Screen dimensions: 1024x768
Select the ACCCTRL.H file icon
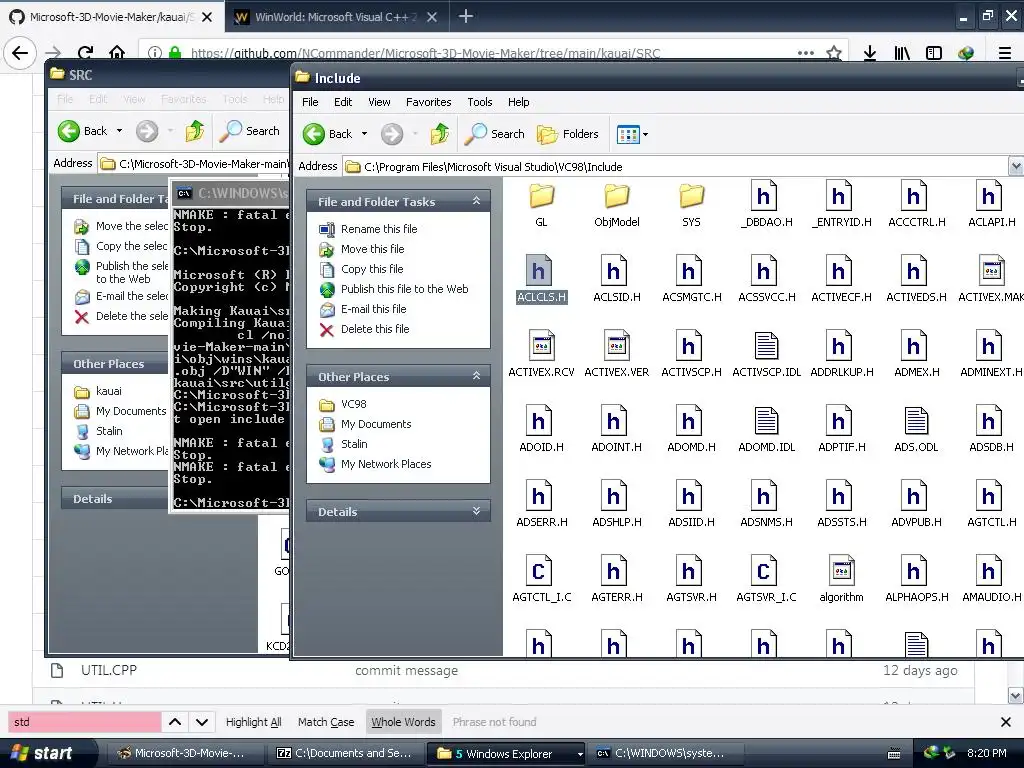(x=914, y=196)
